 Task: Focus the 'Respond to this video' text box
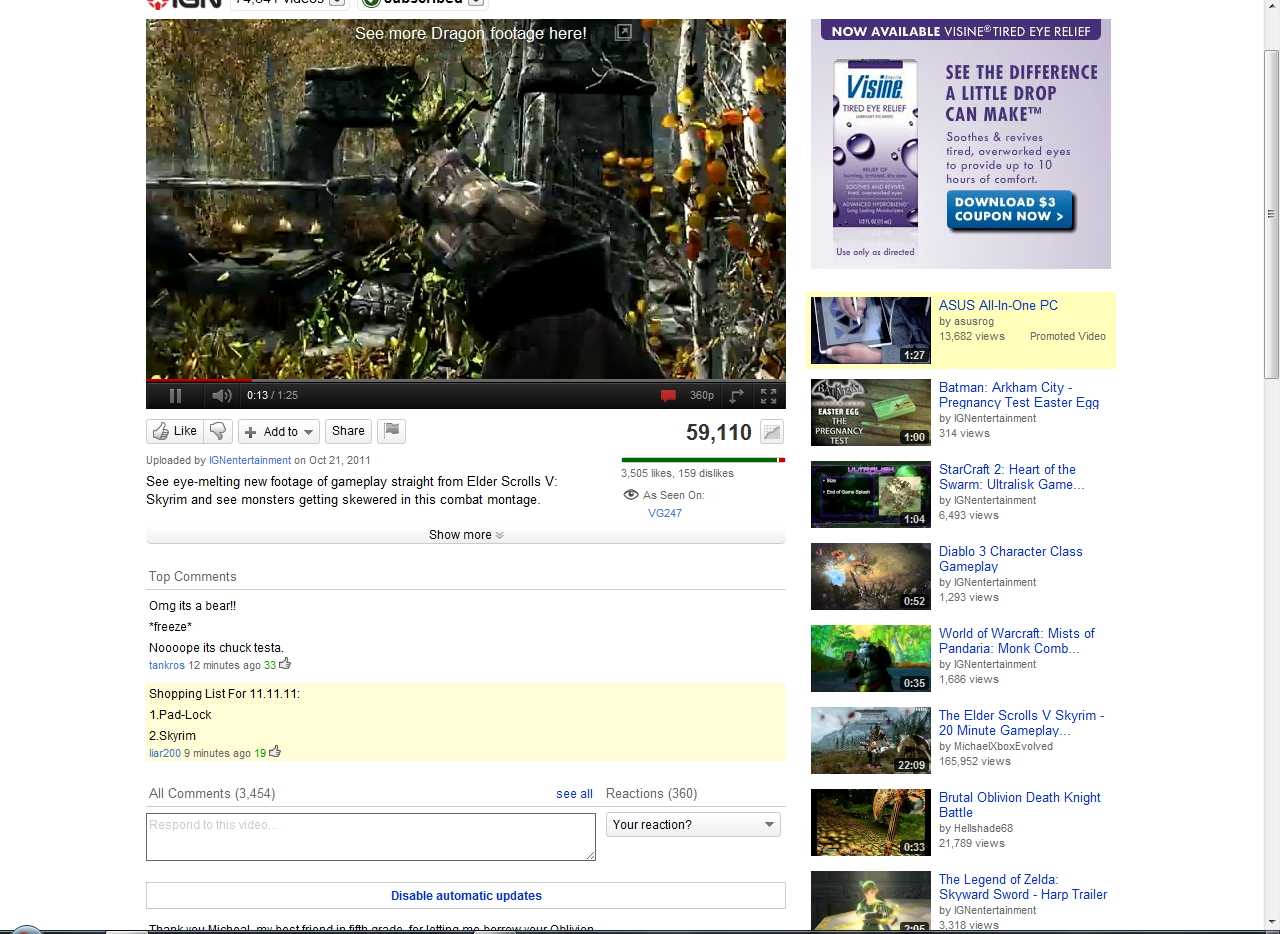371,837
